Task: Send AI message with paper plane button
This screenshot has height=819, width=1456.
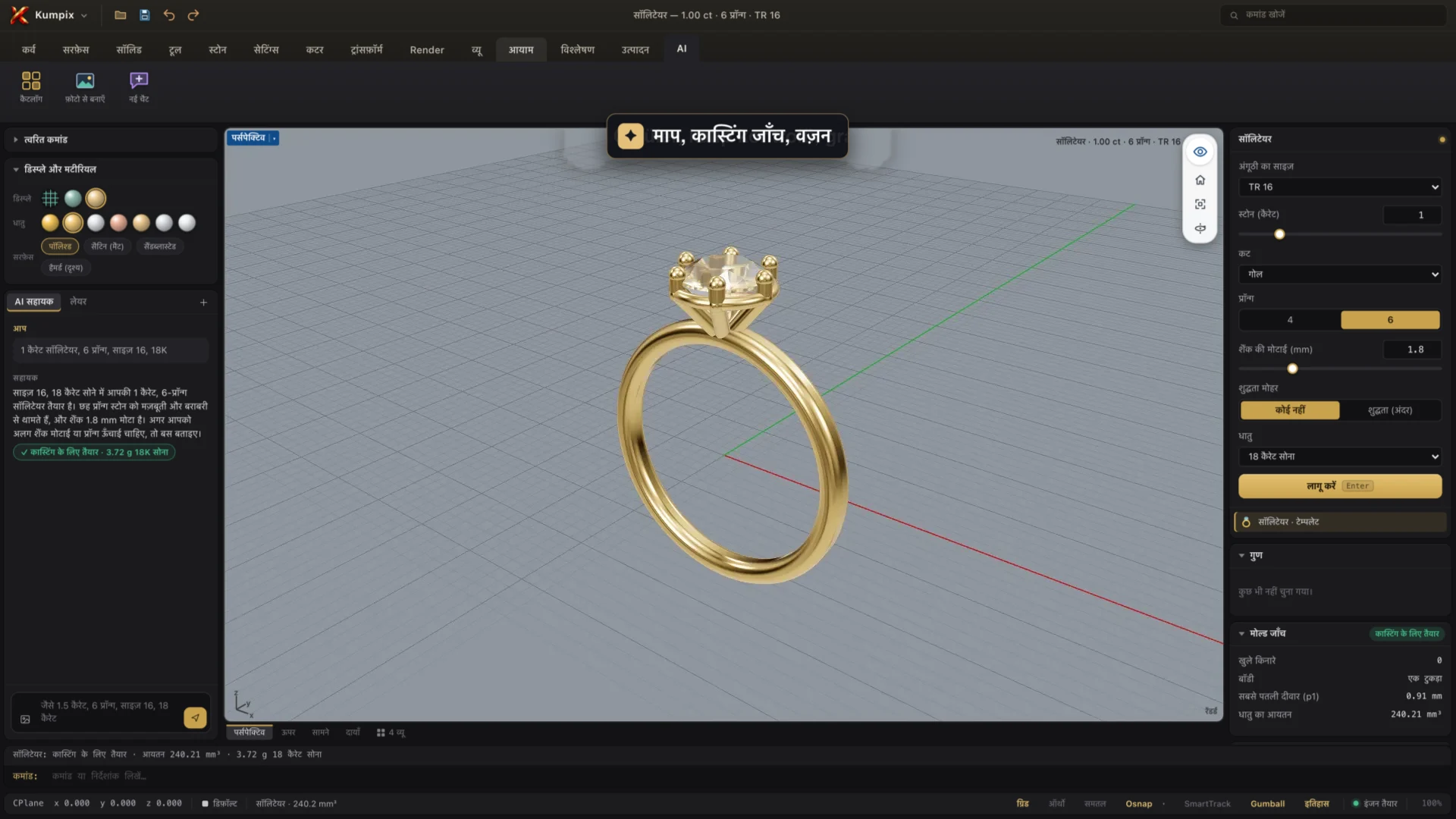Action: (x=195, y=717)
